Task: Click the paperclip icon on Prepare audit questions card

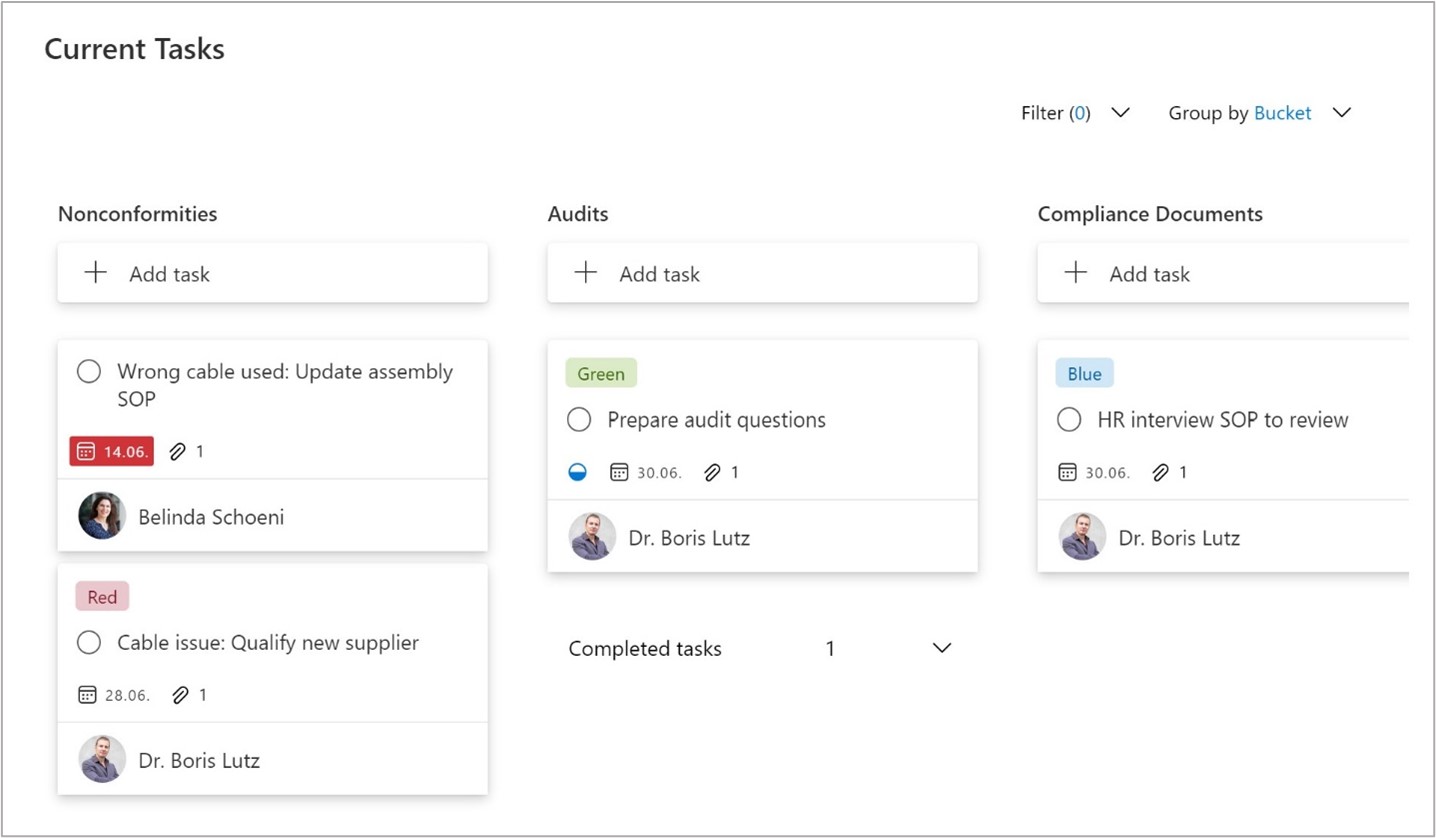Action: point(712,472)
